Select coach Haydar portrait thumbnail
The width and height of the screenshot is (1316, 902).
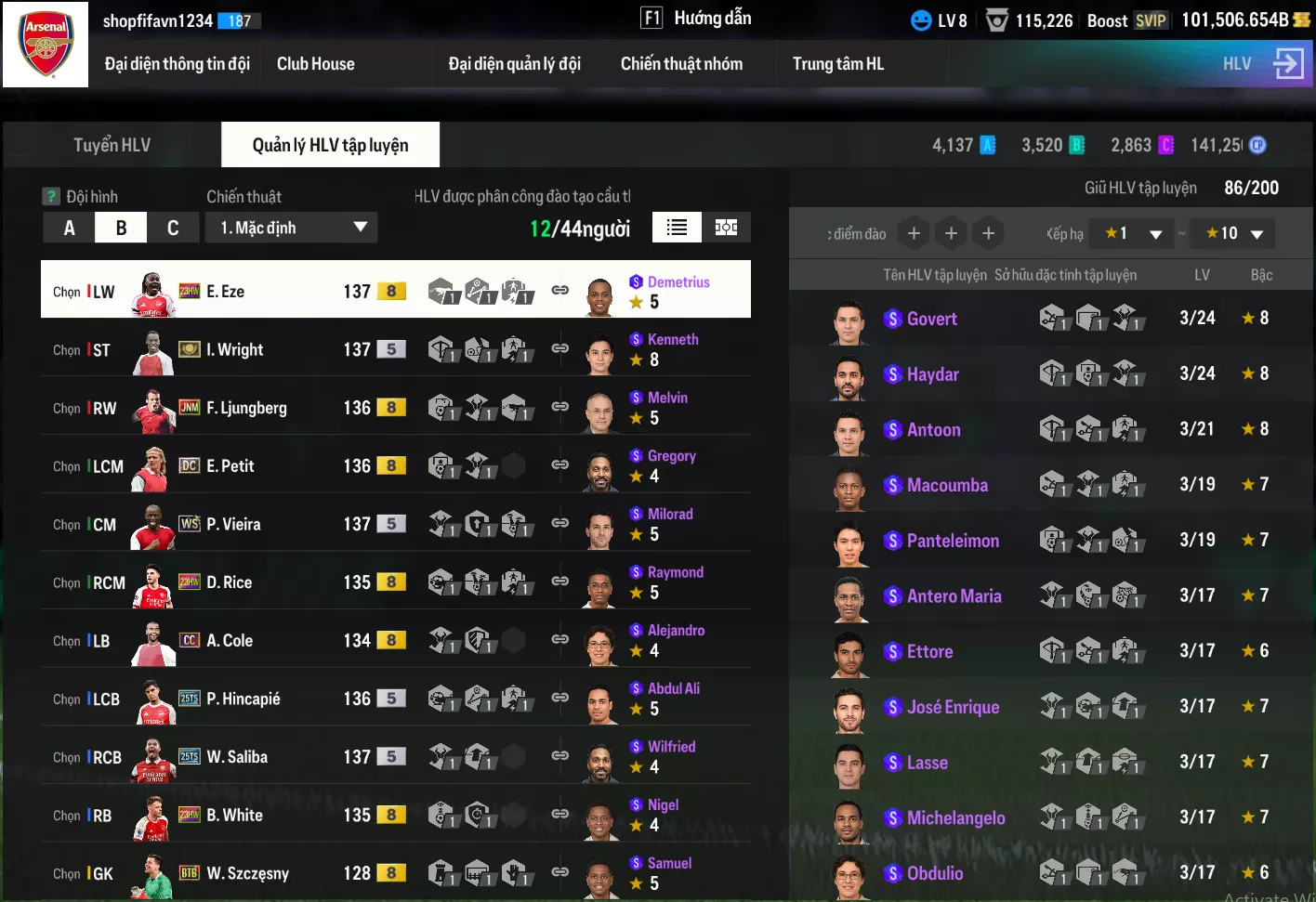(849, 376)
